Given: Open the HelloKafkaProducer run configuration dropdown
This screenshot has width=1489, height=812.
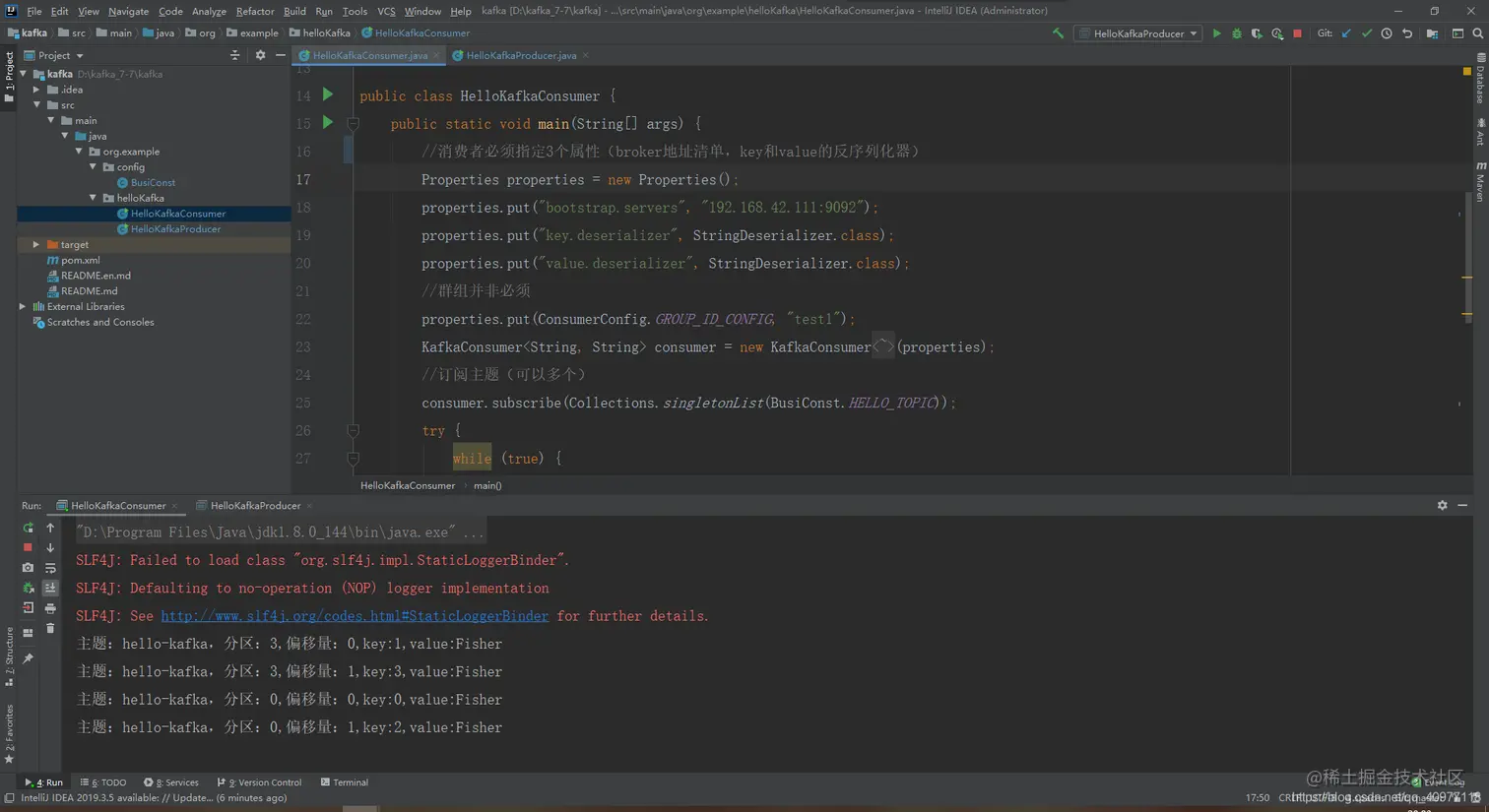Looking at the screenshot, I should [1138, 33].
